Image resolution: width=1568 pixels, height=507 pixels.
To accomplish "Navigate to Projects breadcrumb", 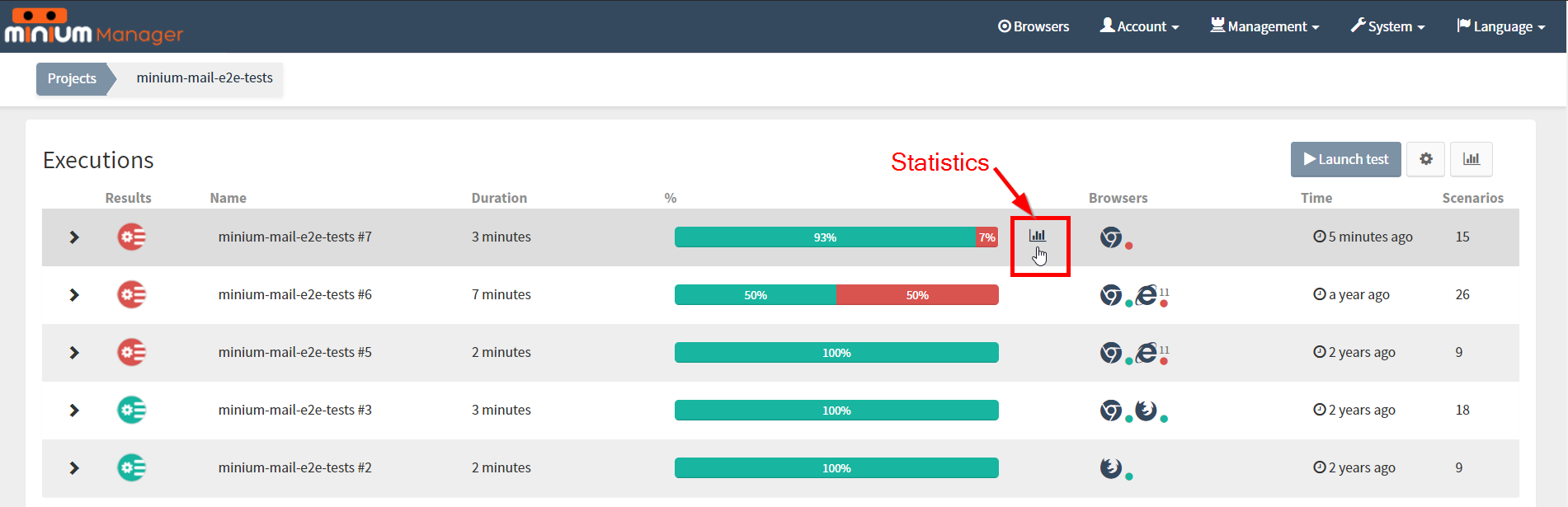I will (72, 78).
